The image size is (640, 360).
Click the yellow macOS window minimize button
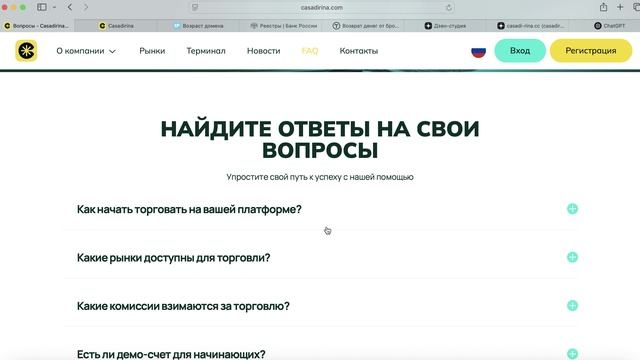pos(13,7)
